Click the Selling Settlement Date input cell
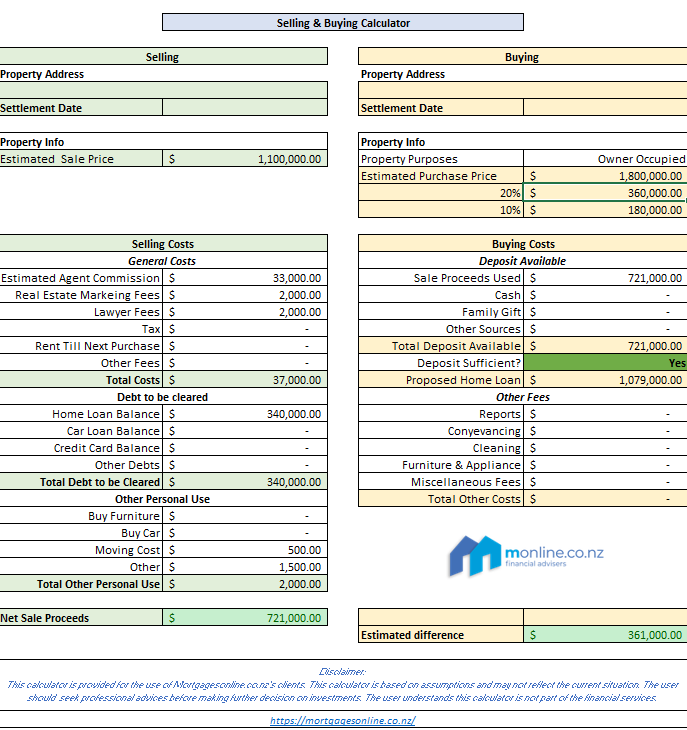The height and width of the screenshot is (730, 687). click(x=245, y=108)
